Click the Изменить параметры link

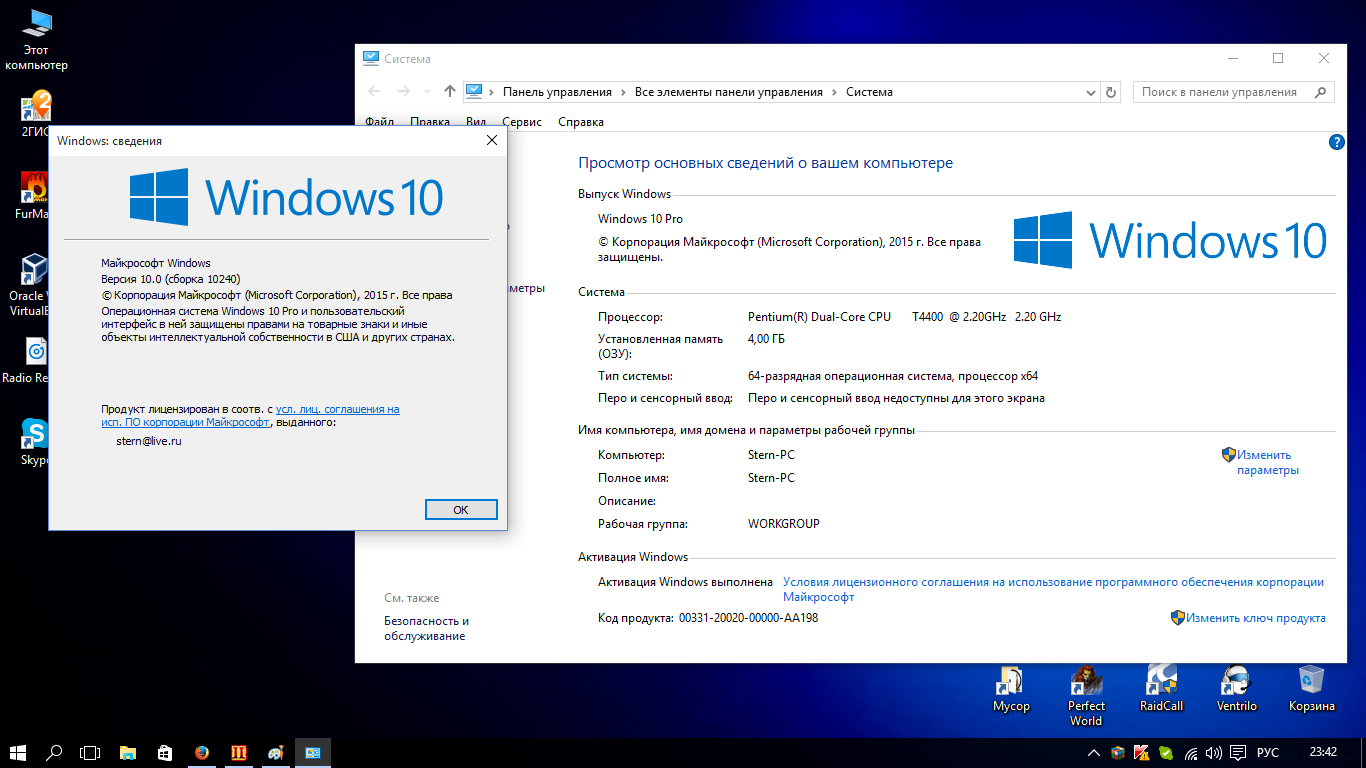click(x=1266, y=462)
